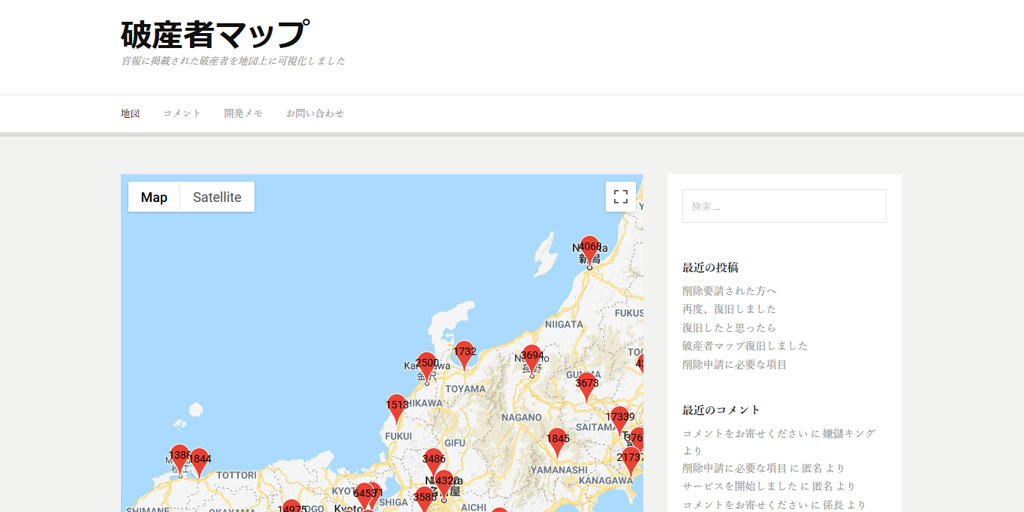Go to the コメント menu page
Image resolution: width=1024 pixels, height=512 pixels.
pos(182,114)
